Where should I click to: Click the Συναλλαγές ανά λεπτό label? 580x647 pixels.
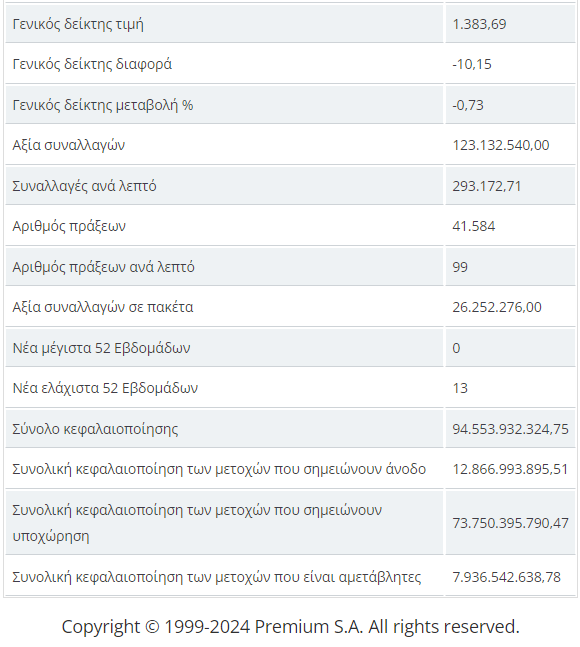[84, 186]
